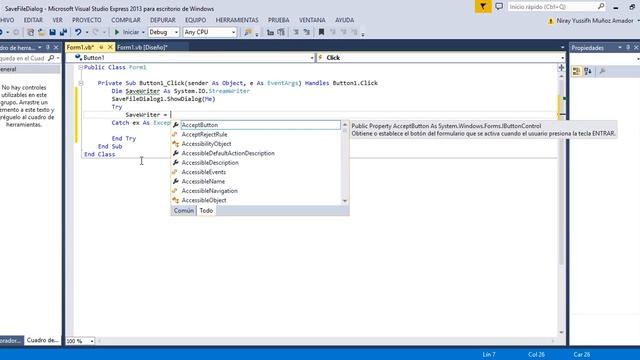
Task: Open the DEPURAR menu
Action: coord(162,20)
